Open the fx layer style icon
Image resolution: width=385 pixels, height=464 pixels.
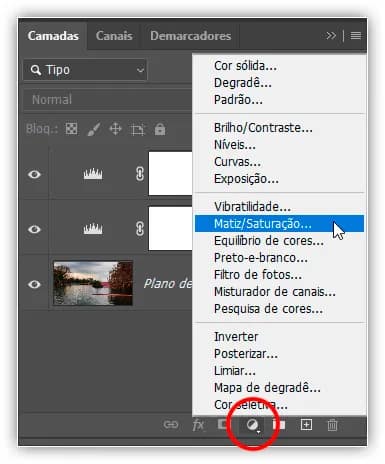click(198, 425)
